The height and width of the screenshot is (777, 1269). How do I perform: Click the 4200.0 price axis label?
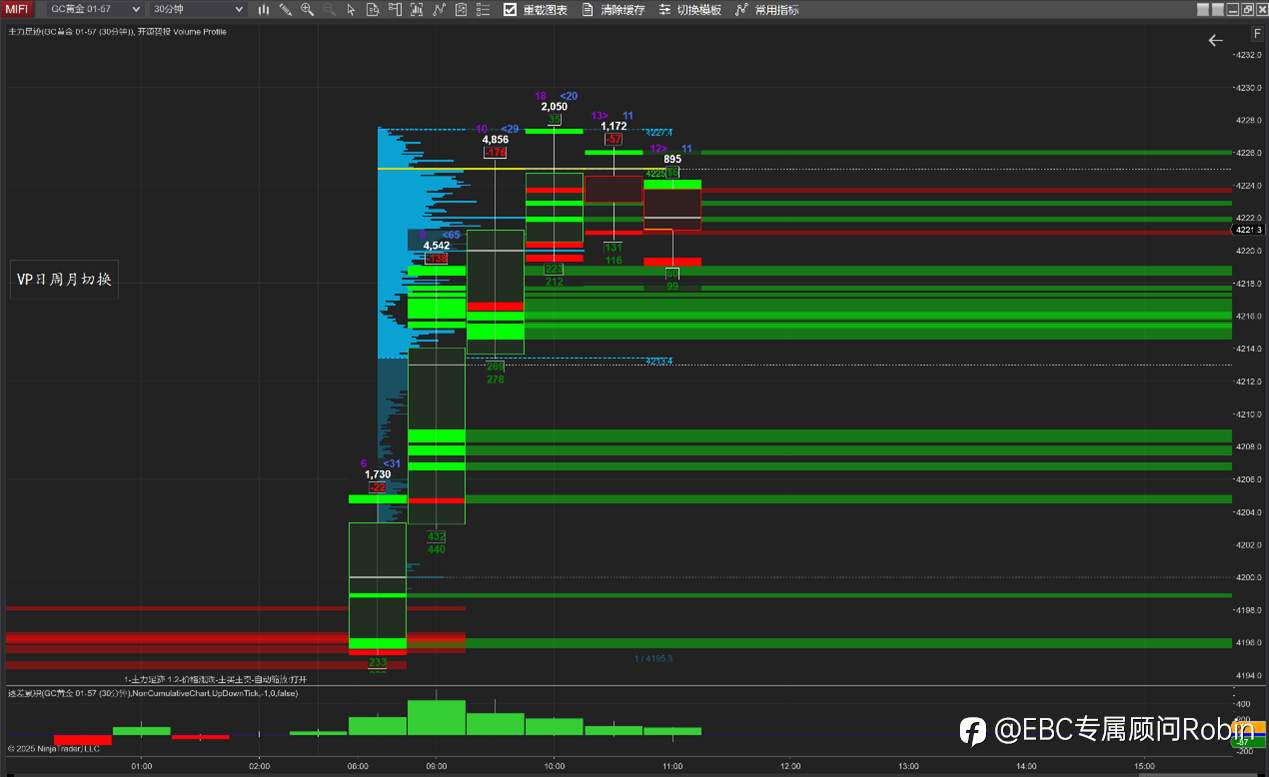[x=1250, y=577]
